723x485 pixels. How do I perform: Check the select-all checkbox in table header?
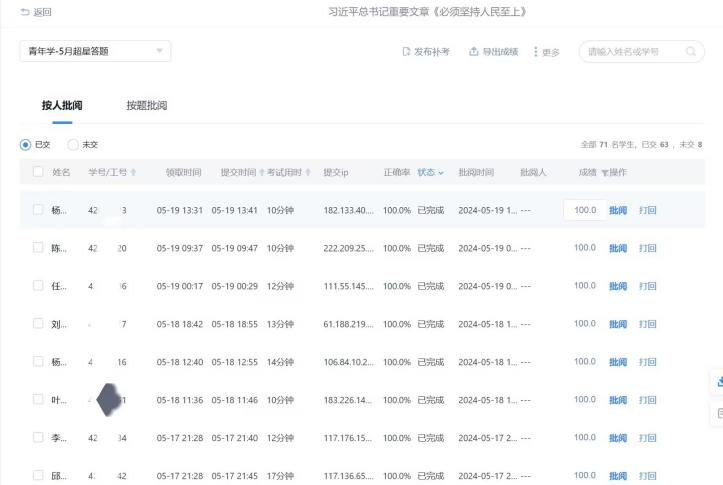(38, 172)
